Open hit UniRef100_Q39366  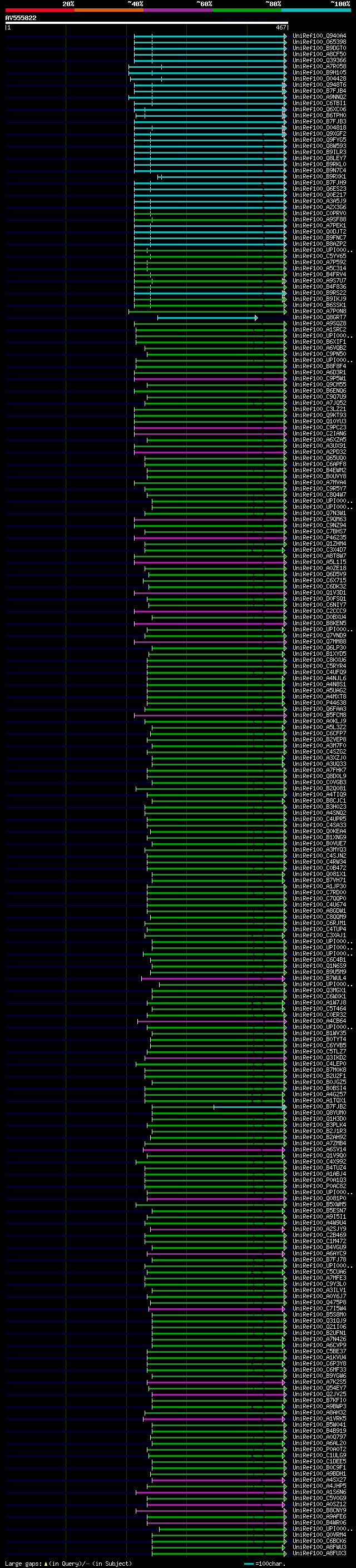point(319,60)
